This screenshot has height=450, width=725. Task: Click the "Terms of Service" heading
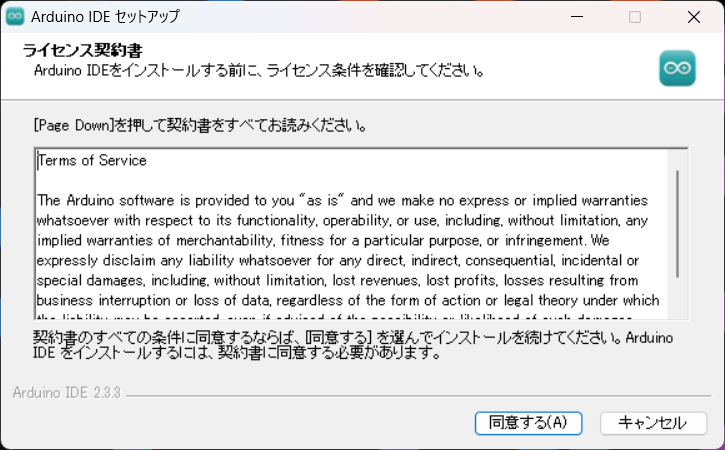coord(92,160)
